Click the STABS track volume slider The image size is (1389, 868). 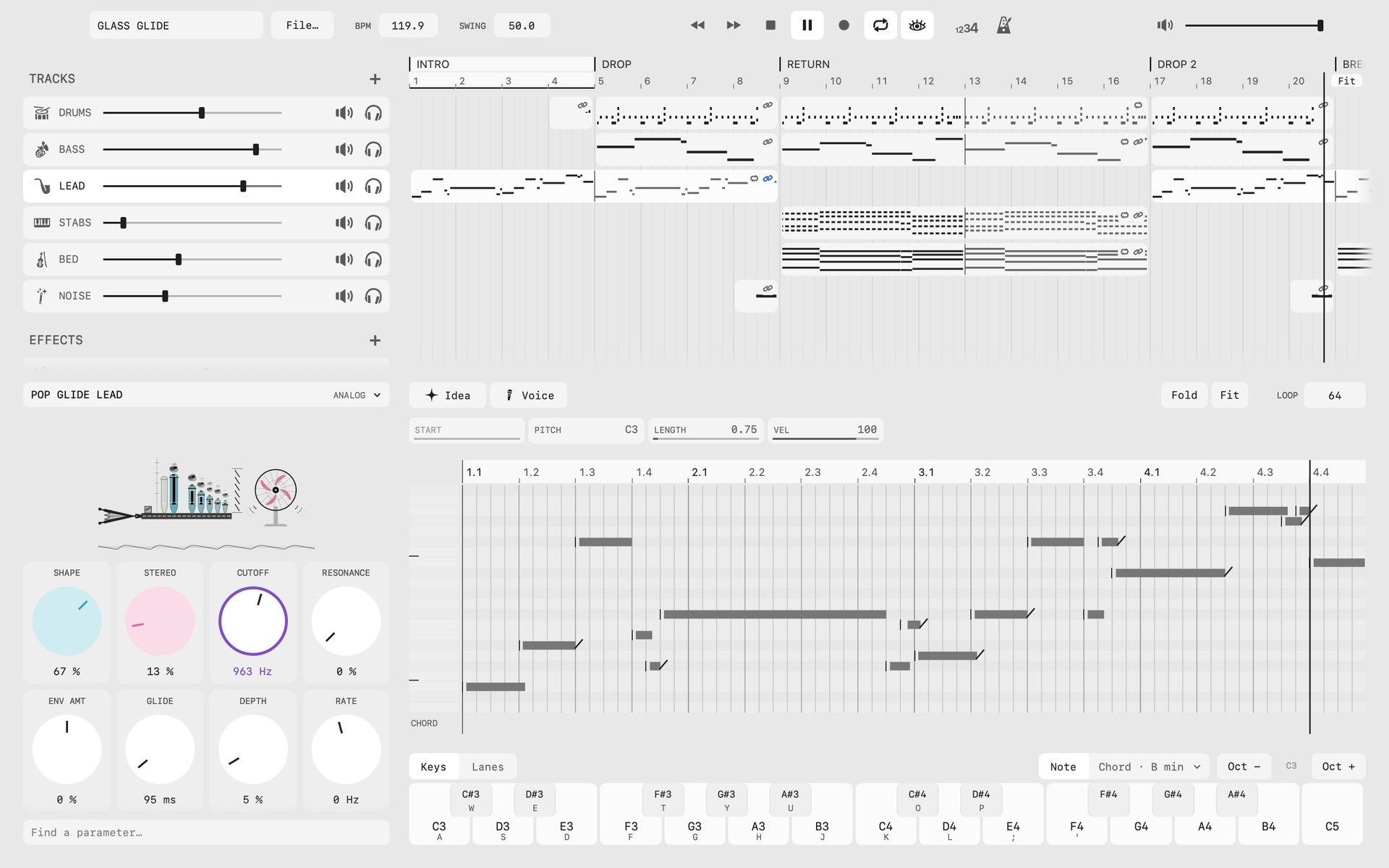tap(192, 223)
